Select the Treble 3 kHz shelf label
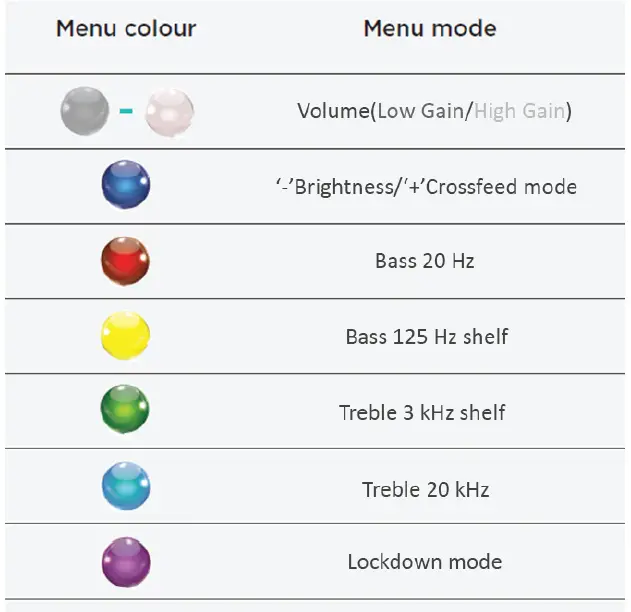The width and height of the screenshot is (631, 612). (422, 412)
